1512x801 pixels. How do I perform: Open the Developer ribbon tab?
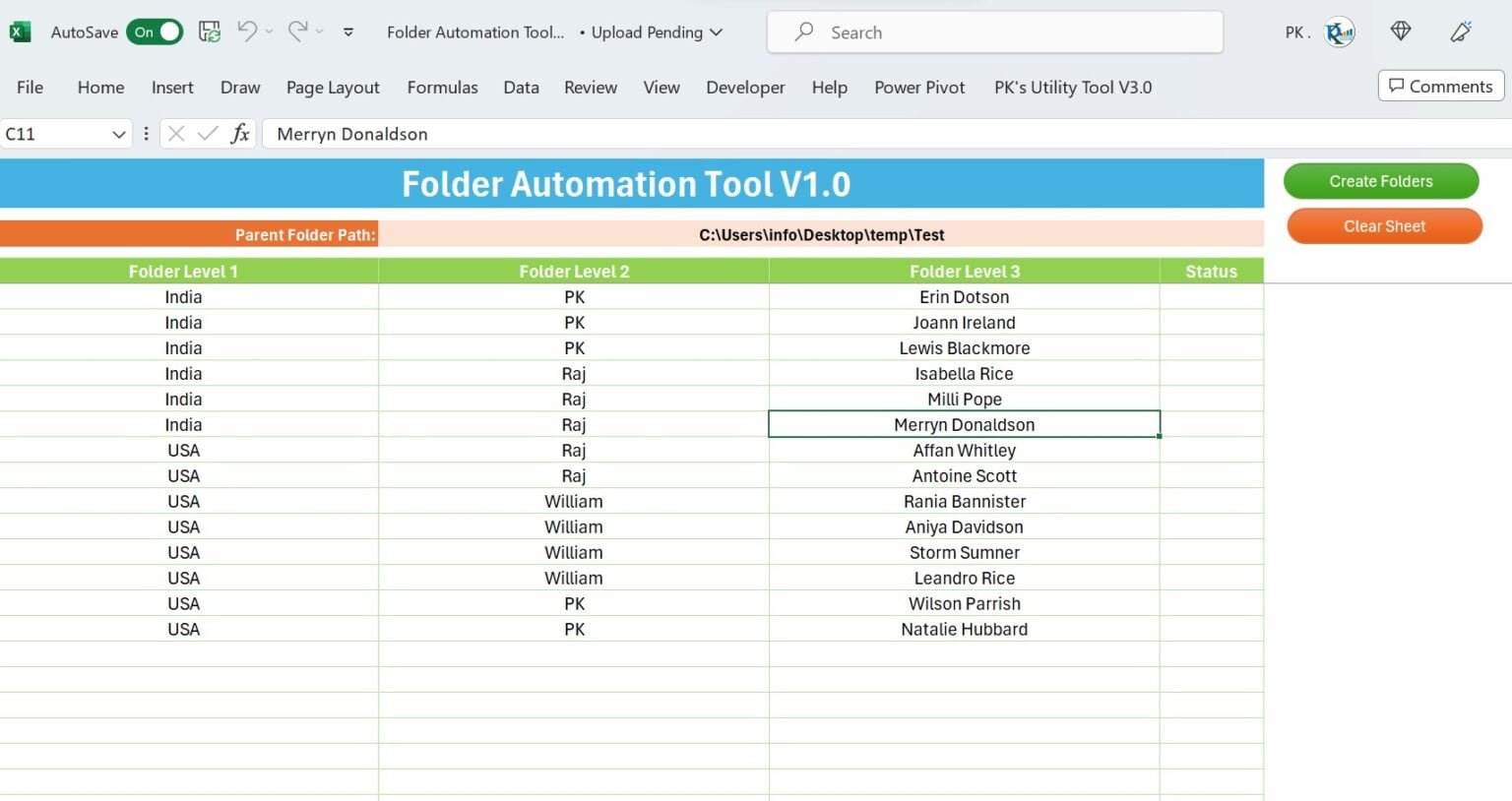click(745, 87)
